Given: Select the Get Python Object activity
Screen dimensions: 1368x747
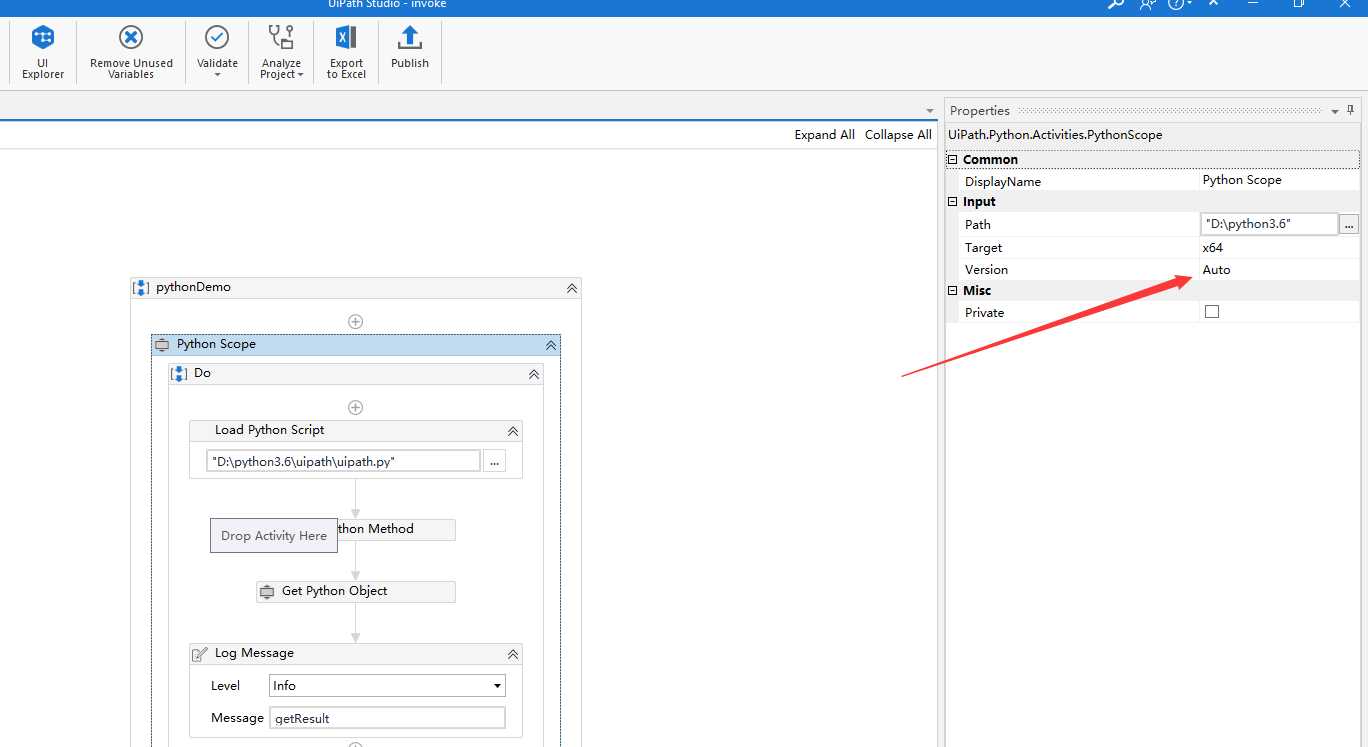Looking at the screenshot, I should pos(355,592).
